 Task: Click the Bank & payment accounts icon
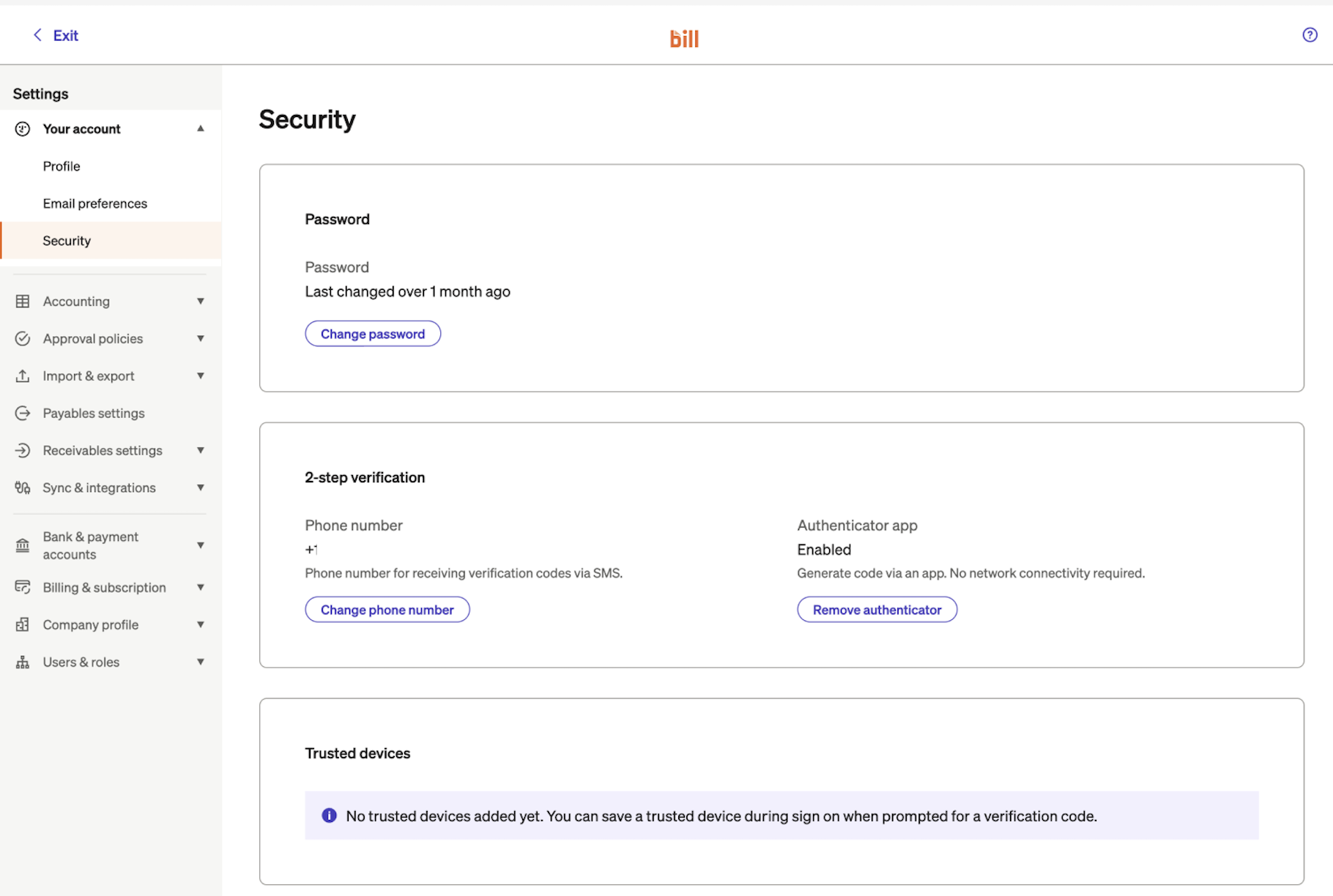[x=23, y=545]
